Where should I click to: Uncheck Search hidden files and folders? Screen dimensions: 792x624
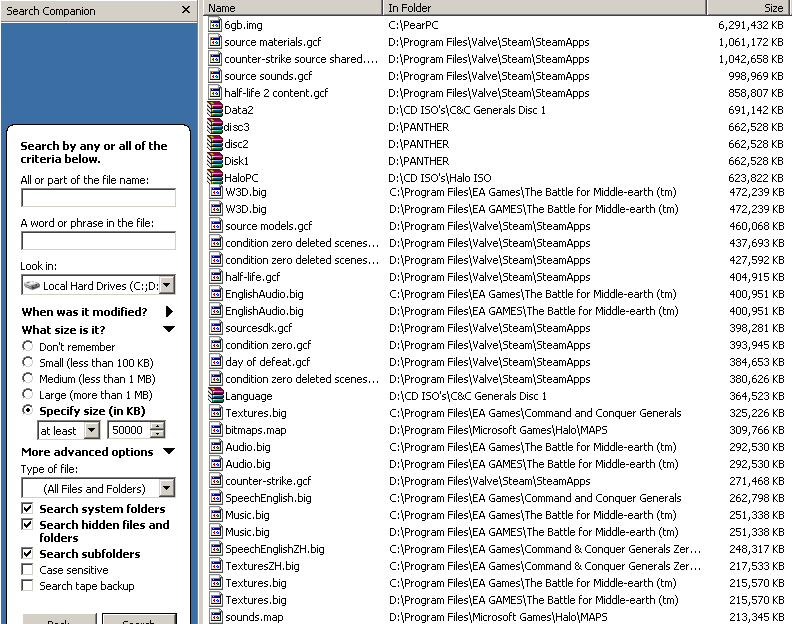(x=27, y=524)
